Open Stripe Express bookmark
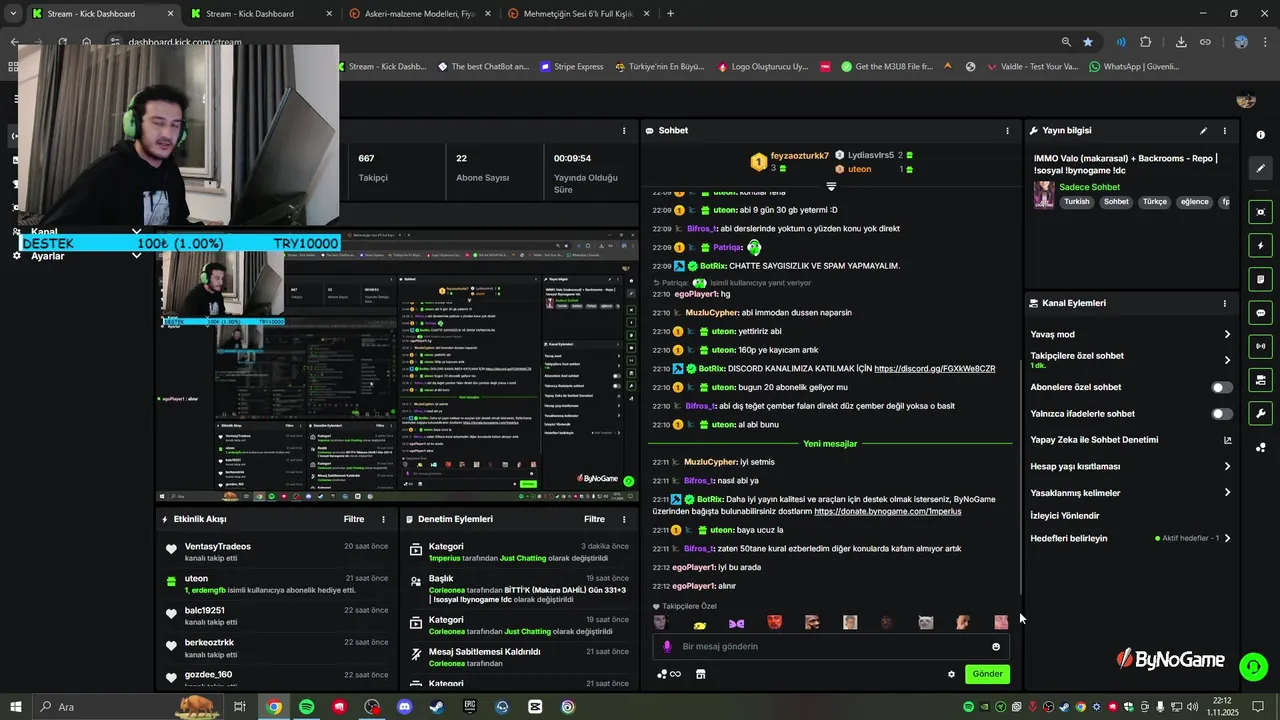 tap(572, 67)
